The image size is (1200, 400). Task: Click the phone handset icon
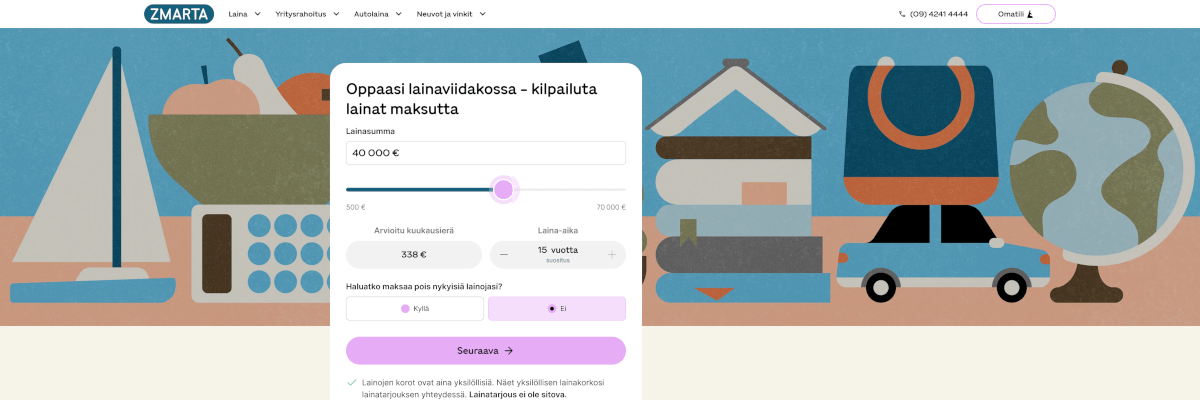click(x=902, y=14)
